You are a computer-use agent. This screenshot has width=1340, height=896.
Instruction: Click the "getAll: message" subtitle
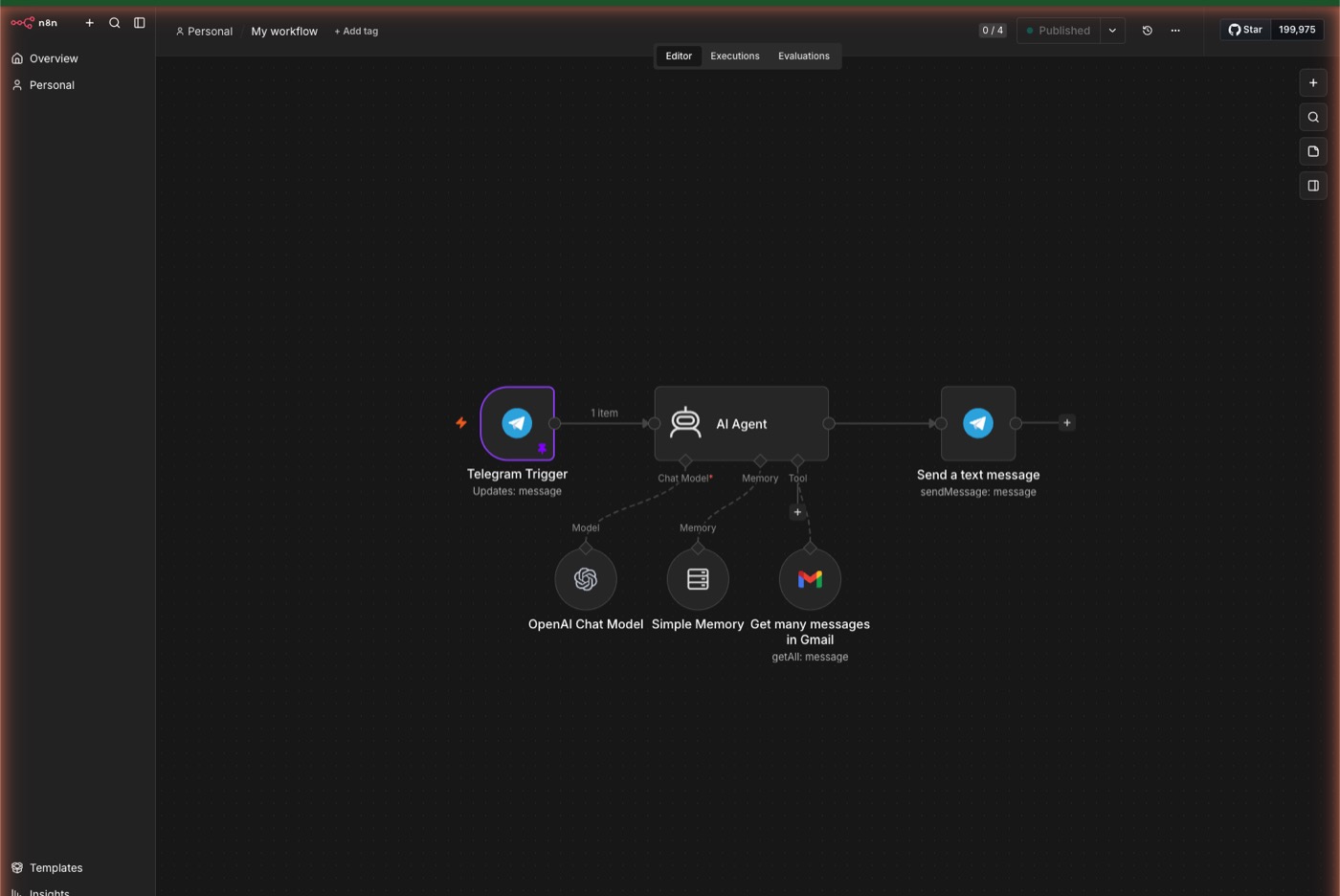[810, 657]
